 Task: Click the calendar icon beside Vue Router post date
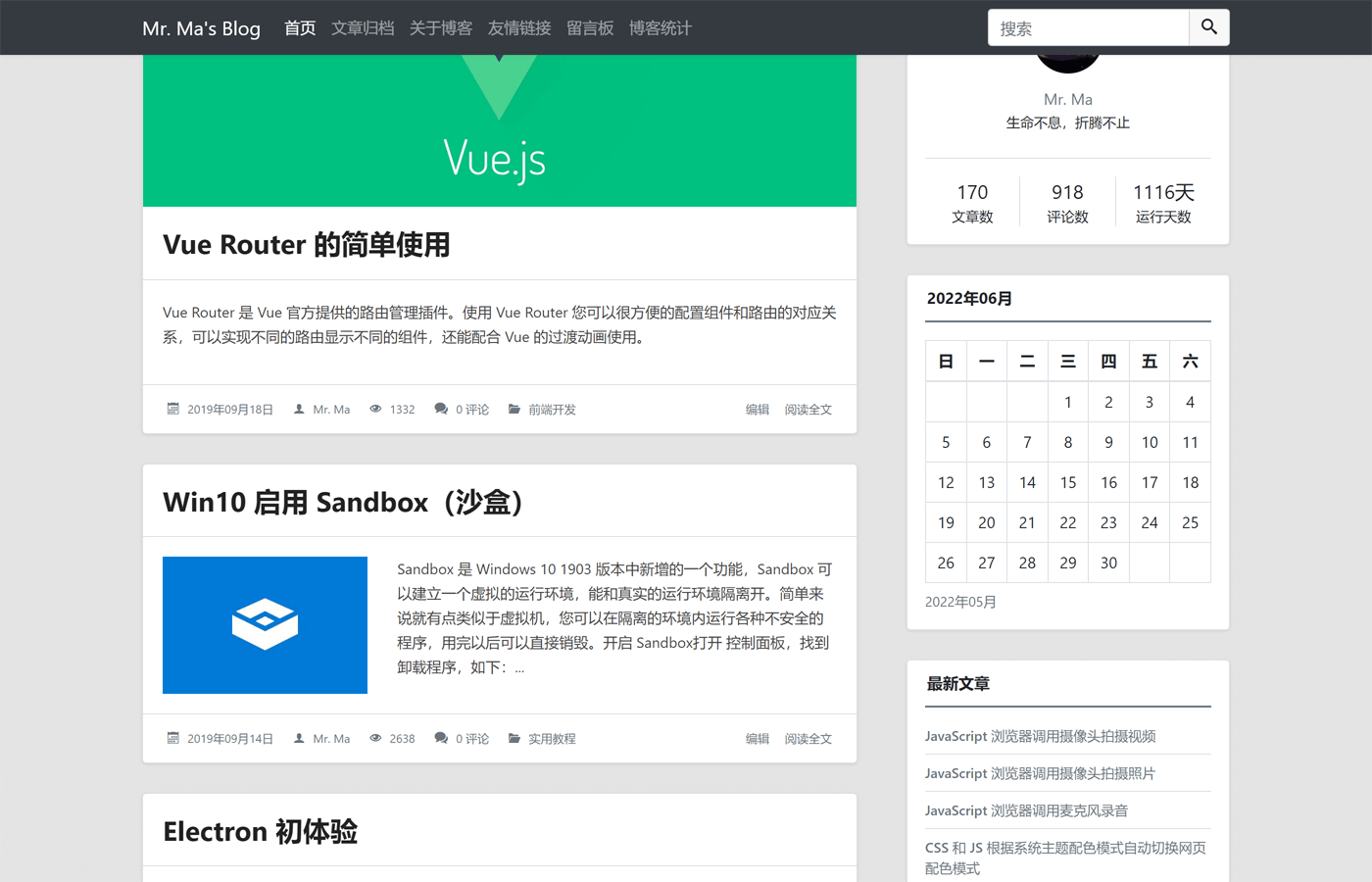point(173,409)
